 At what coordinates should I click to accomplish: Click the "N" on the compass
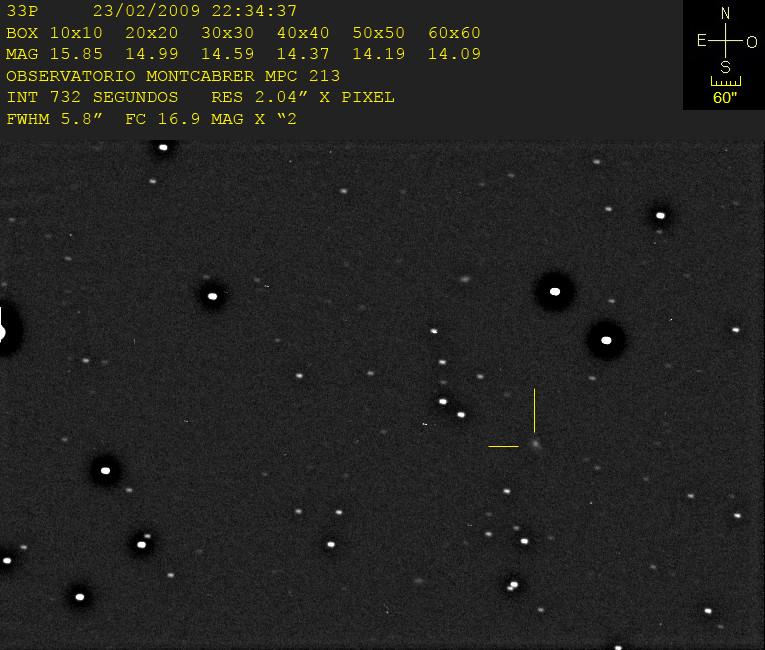725,13
